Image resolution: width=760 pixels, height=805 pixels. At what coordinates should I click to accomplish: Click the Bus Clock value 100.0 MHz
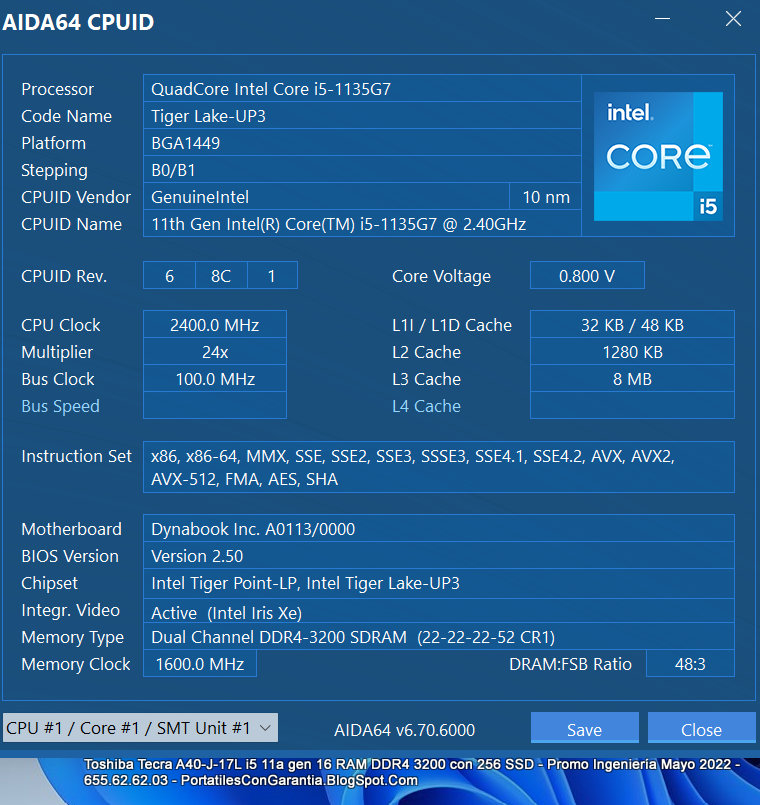pyautogui.click(x=215, y=379)
